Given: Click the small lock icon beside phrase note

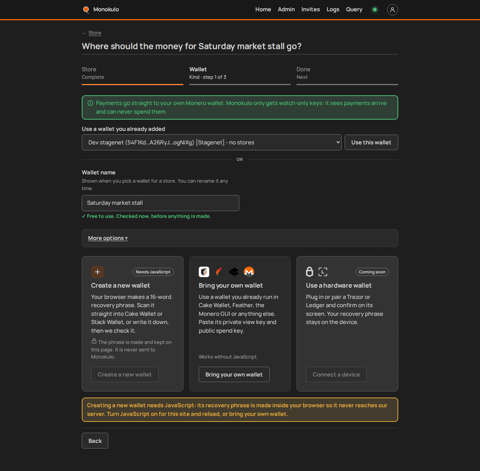Looking at the screenshot, I should (94, 341).
